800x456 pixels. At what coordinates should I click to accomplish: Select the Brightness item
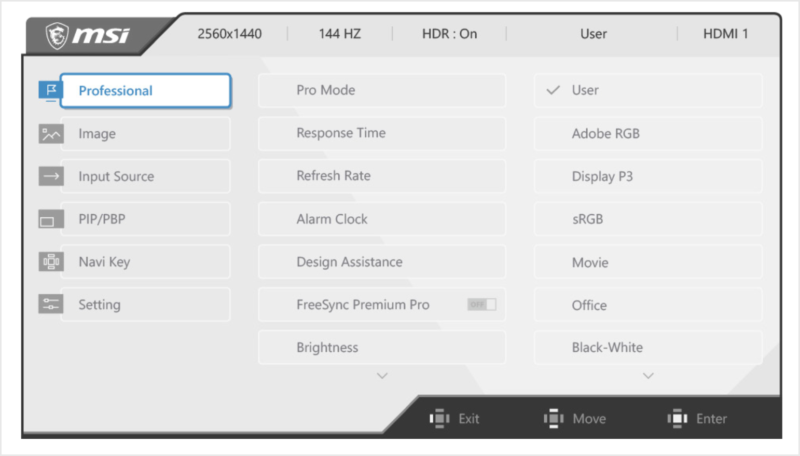(382, 347)
